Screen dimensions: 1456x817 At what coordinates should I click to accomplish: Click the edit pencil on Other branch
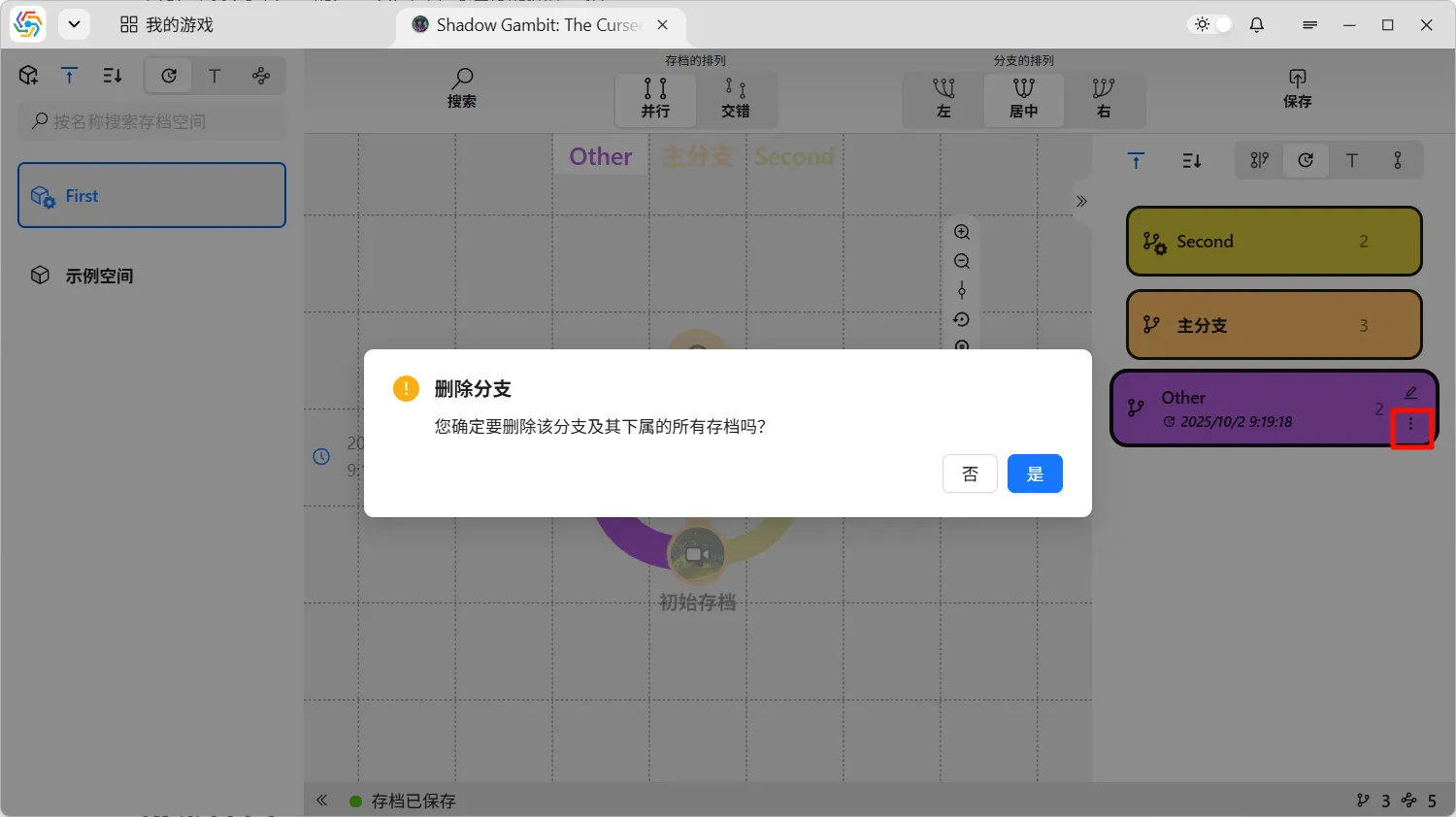tap(1411, 393)
